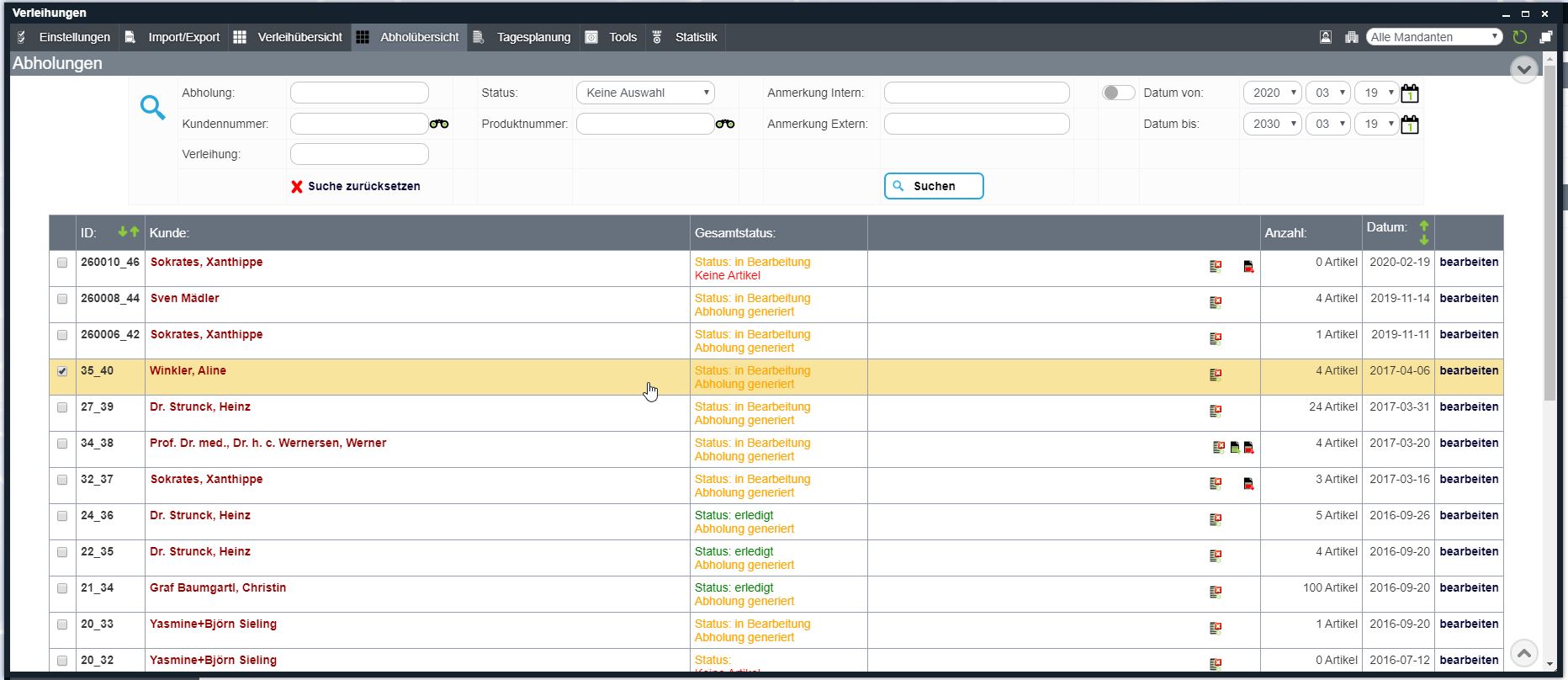
Task: Open the Alle Mandanten dropdown
Action: pos(1433,37)
